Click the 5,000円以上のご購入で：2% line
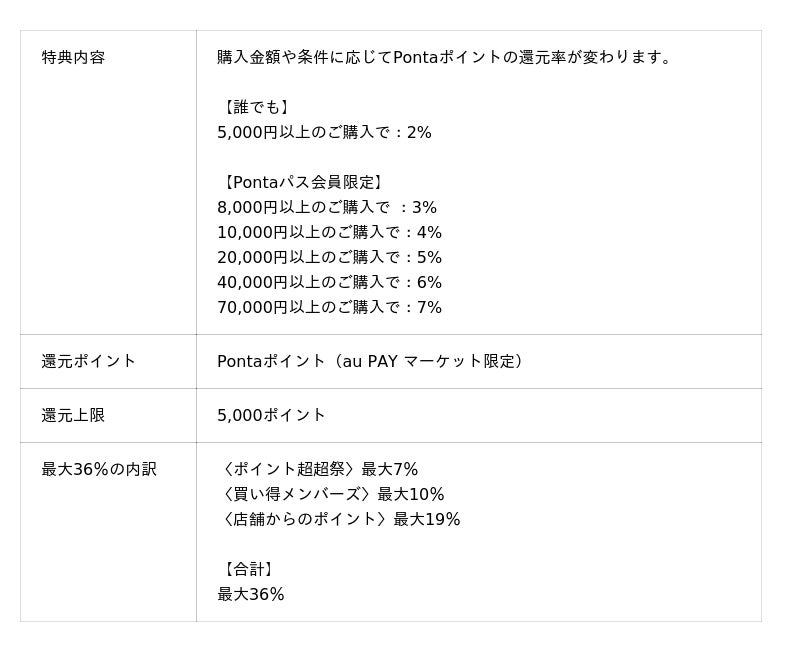 click(x=324, y=133)
